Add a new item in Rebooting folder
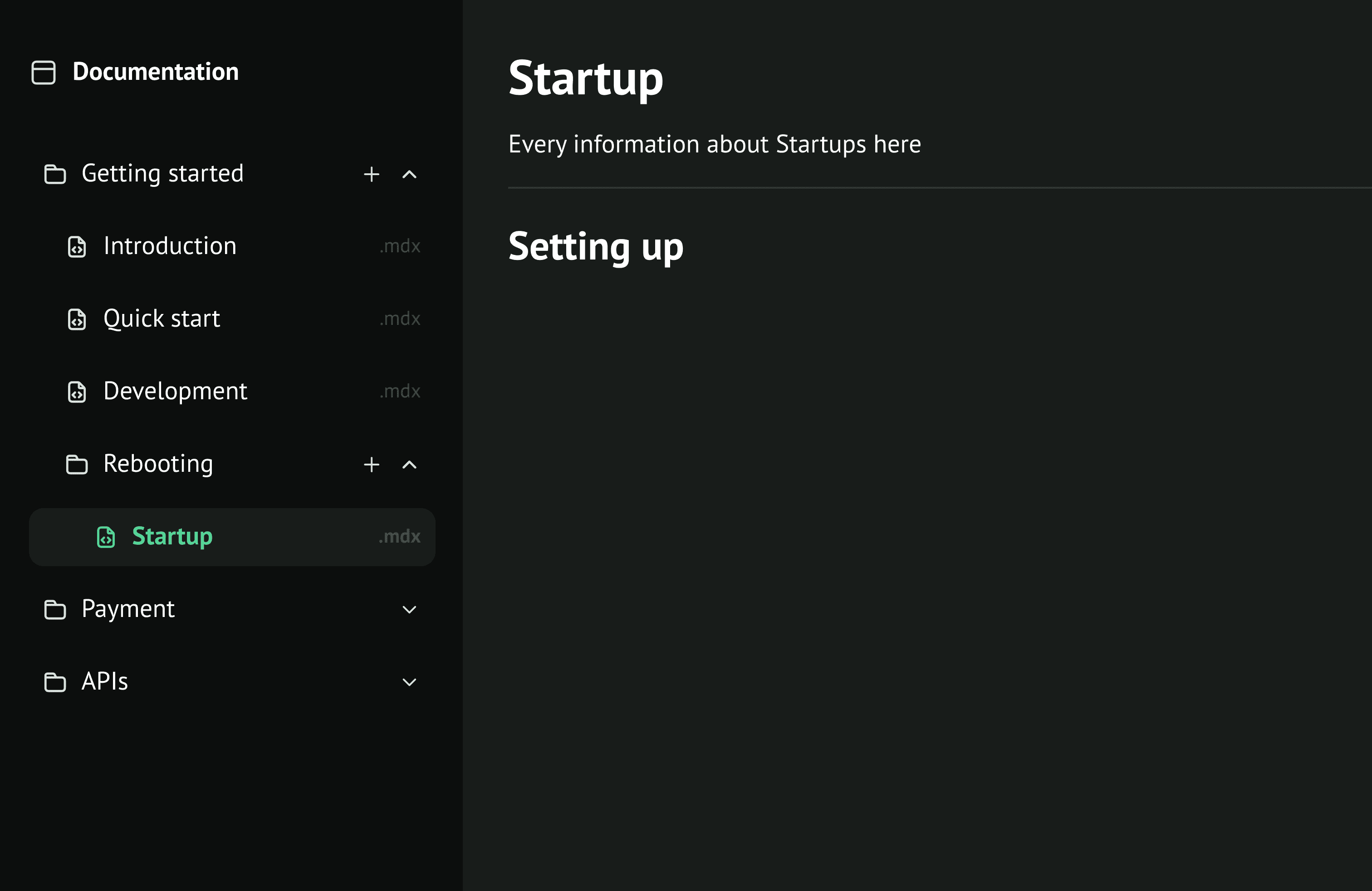Screen dimensions: 1372x891 [371, 465]
